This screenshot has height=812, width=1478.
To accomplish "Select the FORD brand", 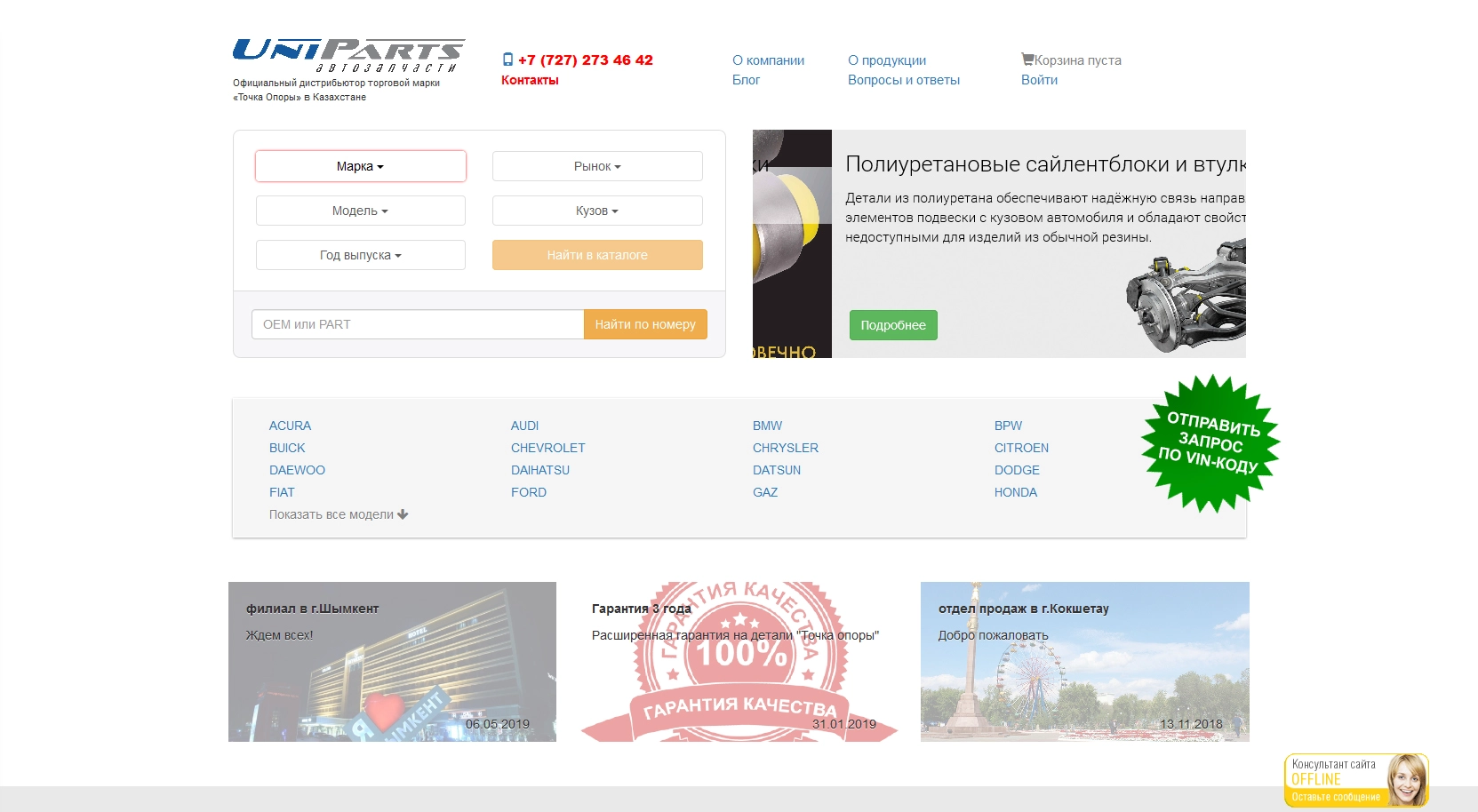I will (529, 492).
